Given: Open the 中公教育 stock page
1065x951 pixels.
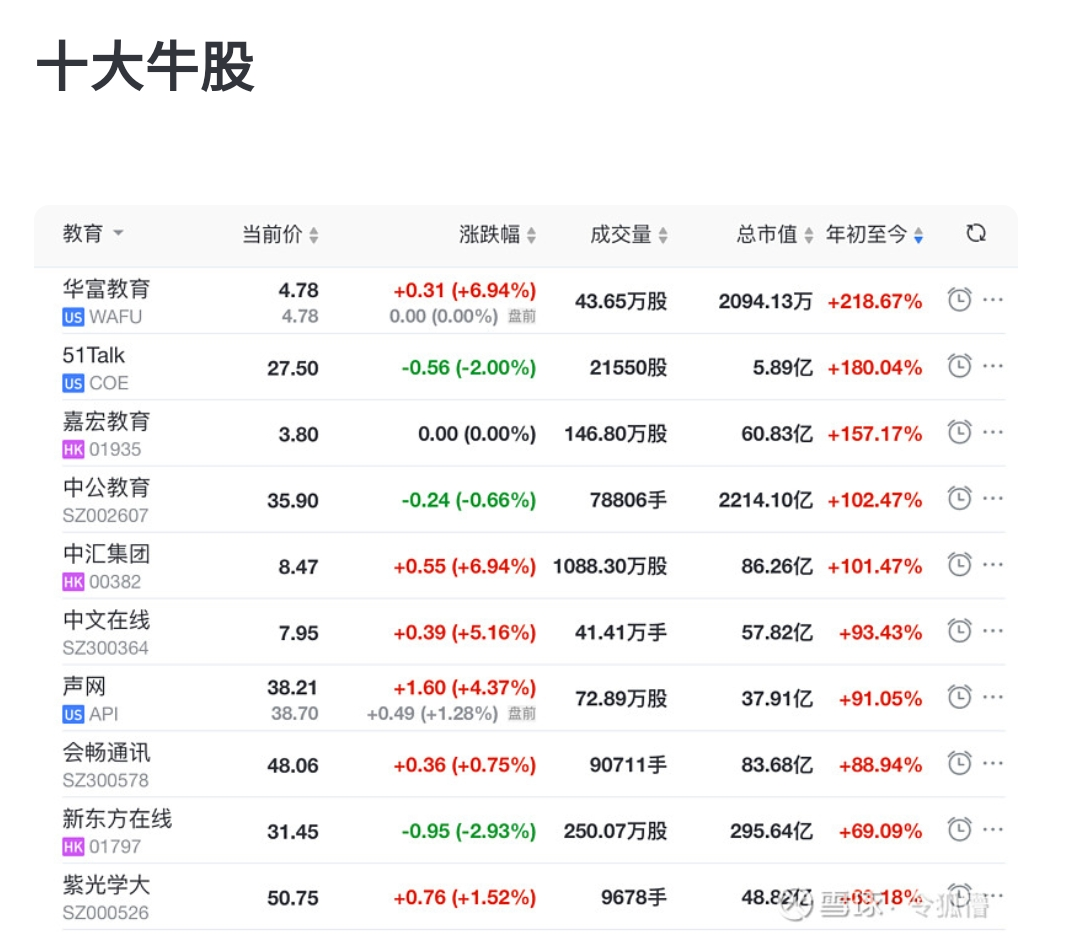Looking at the screenshot, I should [106, 488].
